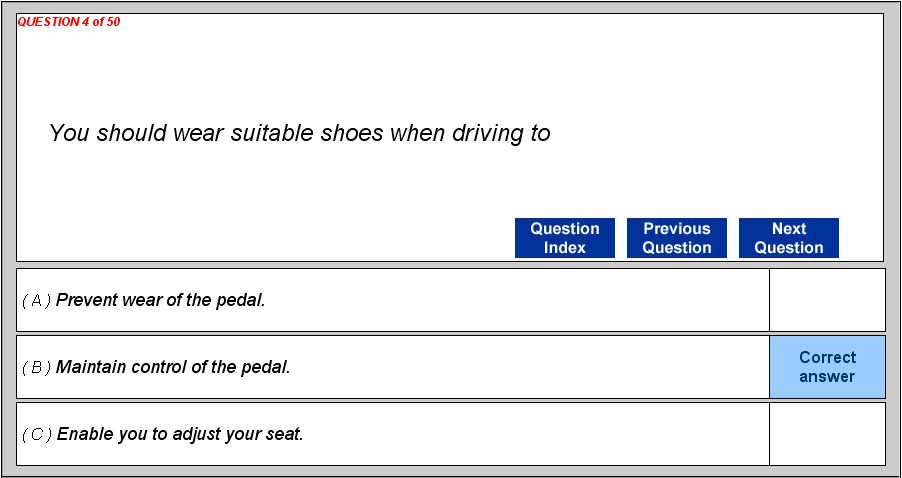902x478 pixels.
Task: Click the empty result cell beside answer C
Action: coord(827,434)
